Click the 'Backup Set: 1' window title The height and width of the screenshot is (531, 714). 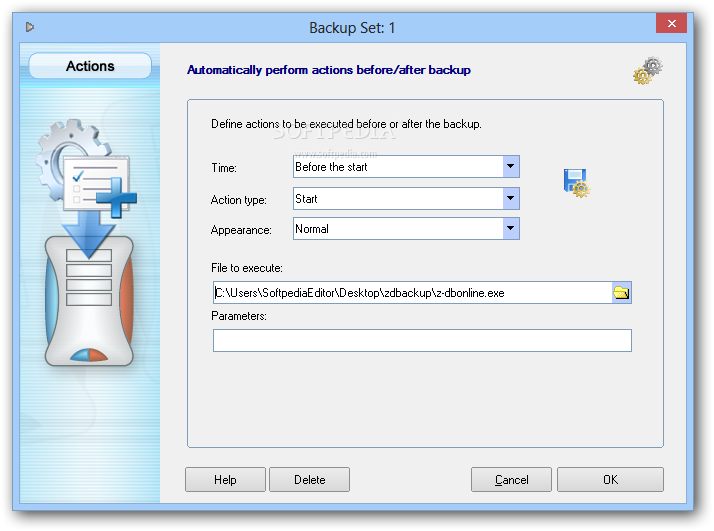[352, 28]
